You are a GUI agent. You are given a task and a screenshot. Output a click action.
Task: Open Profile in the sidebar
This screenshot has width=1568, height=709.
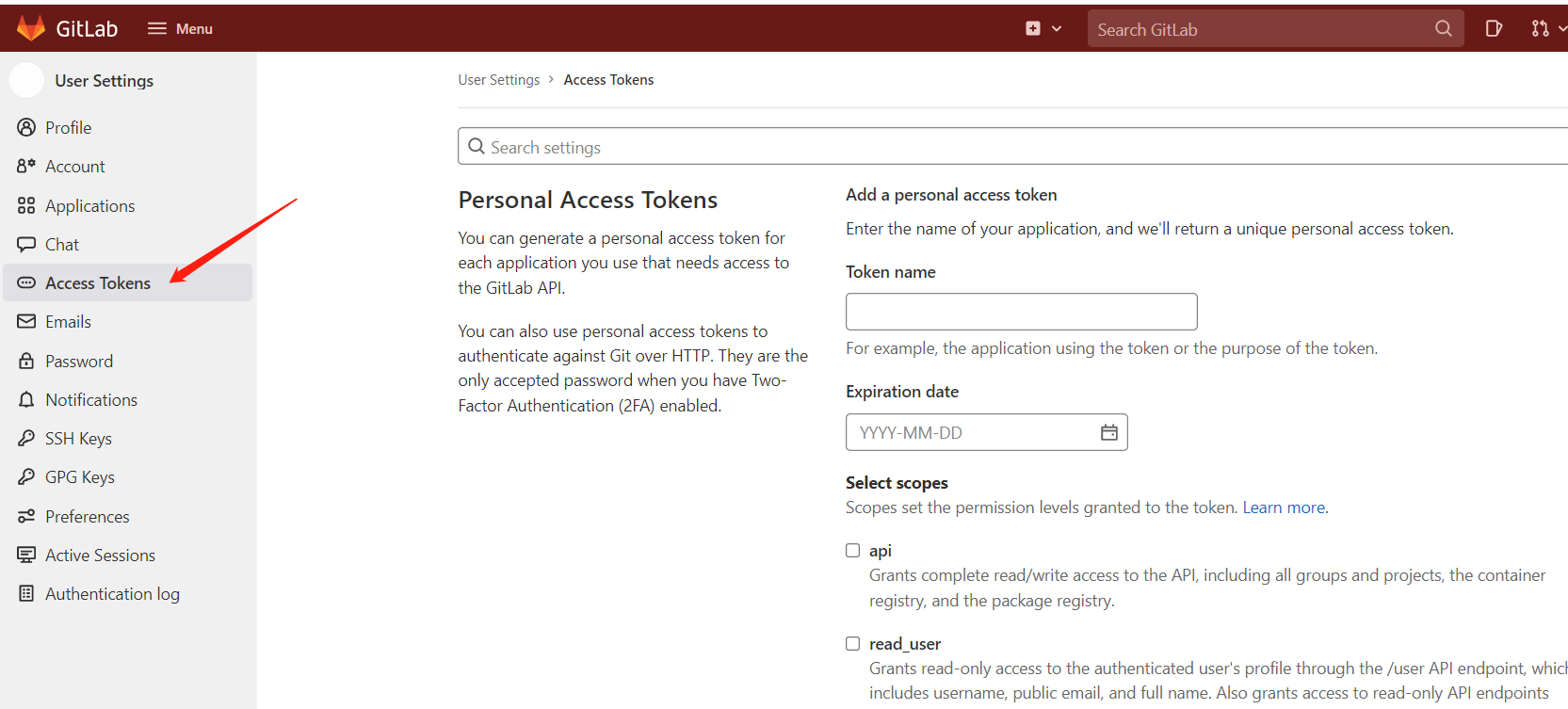click(68, 128)
